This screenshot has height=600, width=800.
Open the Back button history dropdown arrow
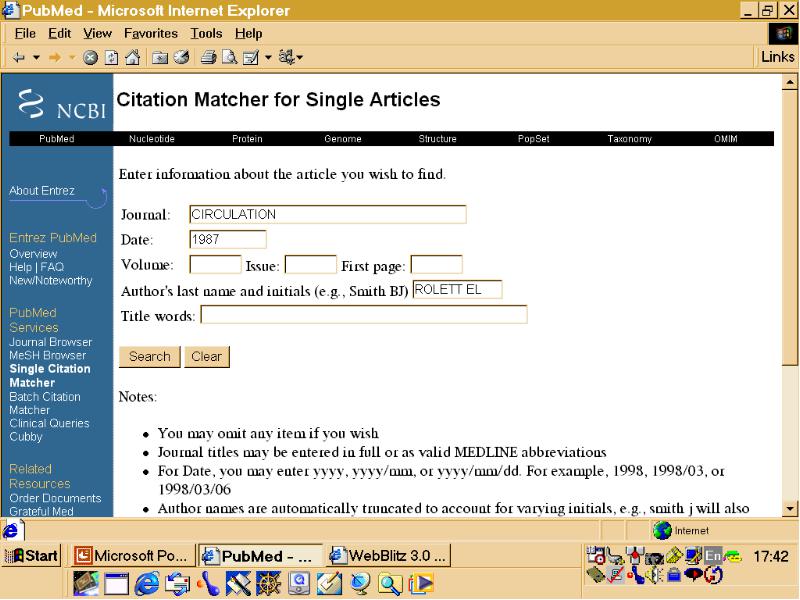[x=36, y=58]
